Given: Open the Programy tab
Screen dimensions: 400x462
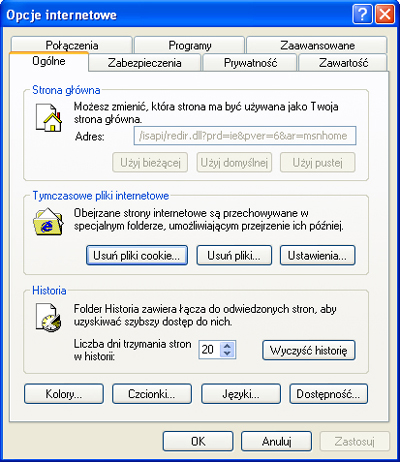Looking at the screenshot, I should (x=190, y=45).
